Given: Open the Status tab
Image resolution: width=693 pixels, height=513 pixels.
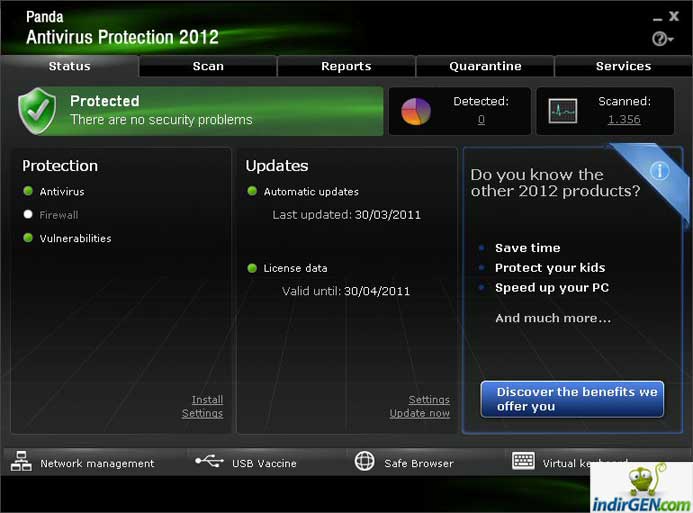Looking at the screenshot, I should click(69, 66).
